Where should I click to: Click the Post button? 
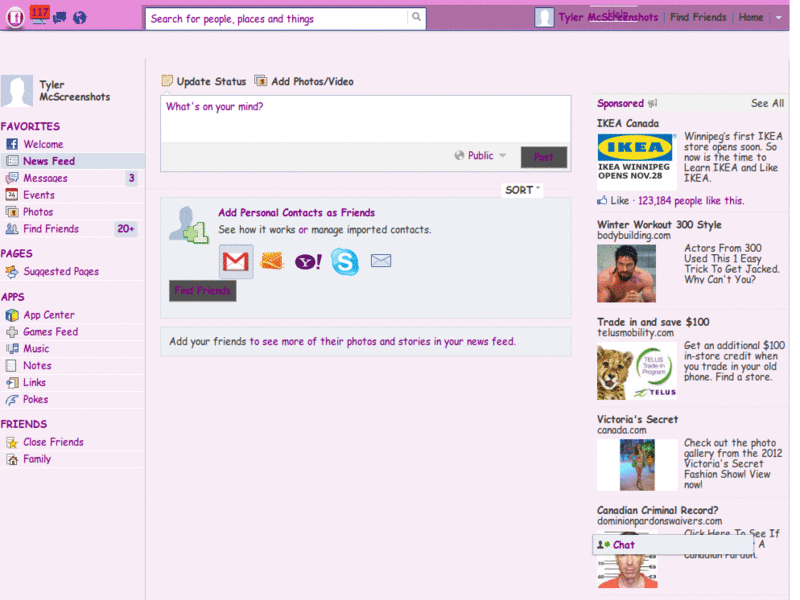point(543,157)
